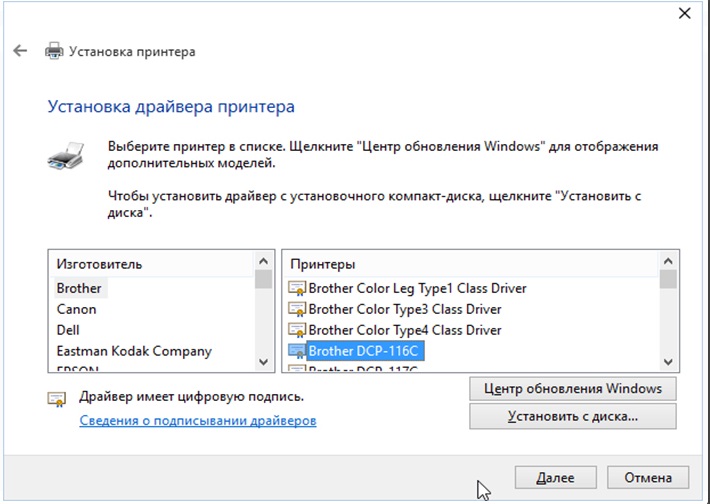Click driver icon of Brother Color Type4
Image resolution: width=710 pixels, height=504 pixels.
tap(297, 330)
